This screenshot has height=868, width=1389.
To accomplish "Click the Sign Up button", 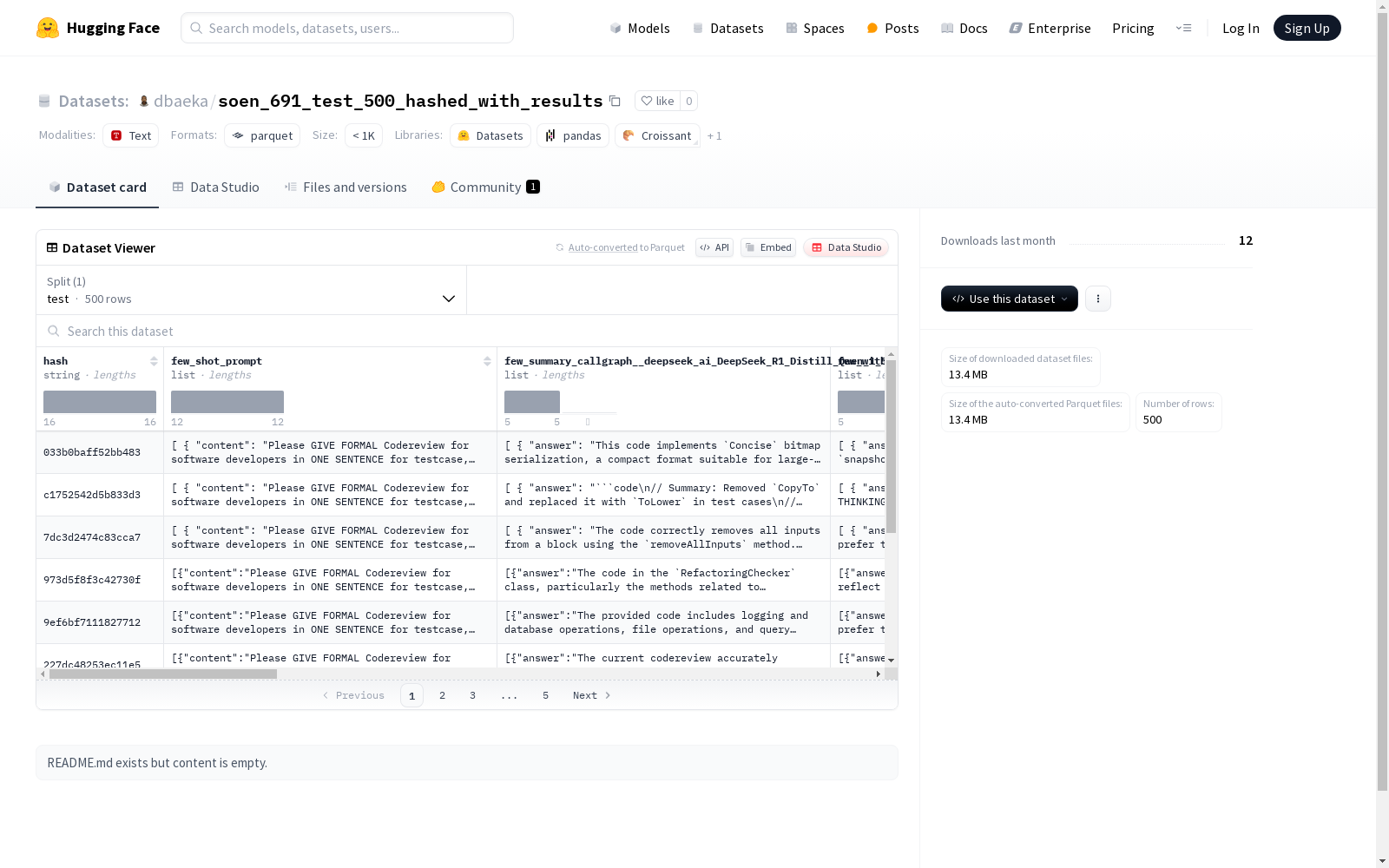I will coord(1307,28).
